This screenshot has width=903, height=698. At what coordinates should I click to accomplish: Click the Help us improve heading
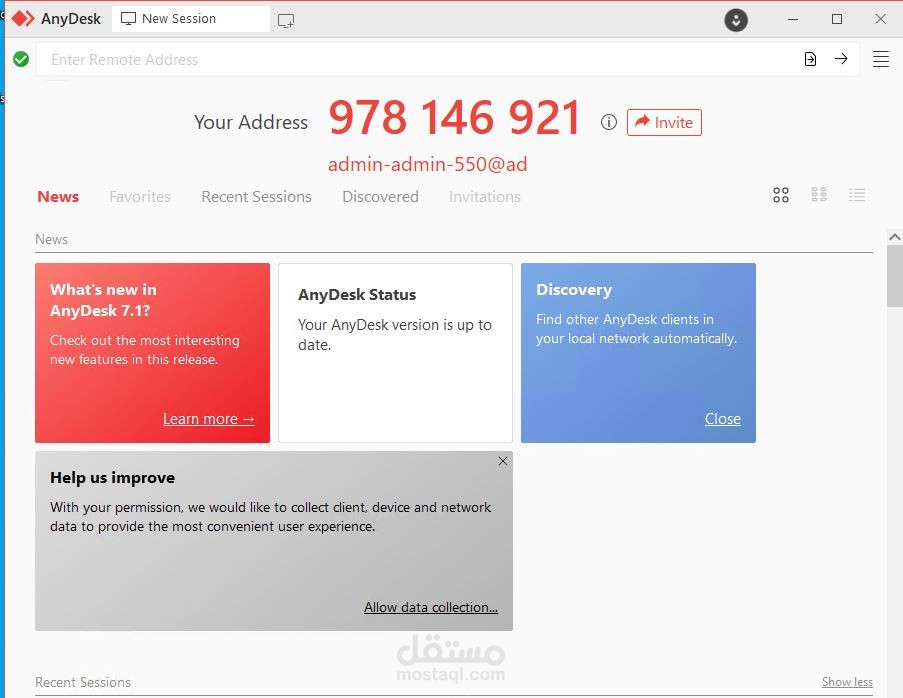click(x=112, y=478)
